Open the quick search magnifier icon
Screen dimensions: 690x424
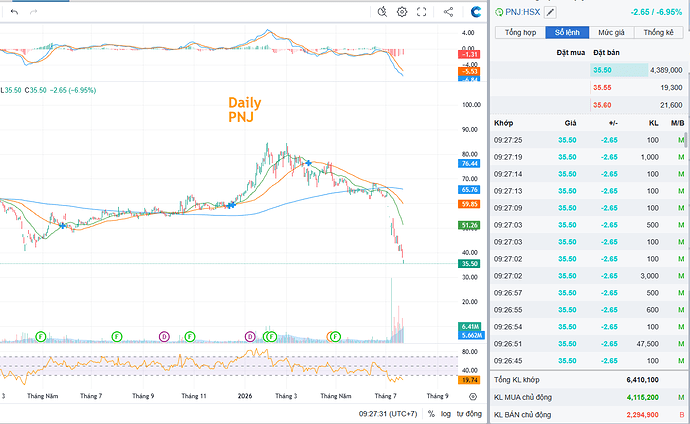[x=382, y=12]
